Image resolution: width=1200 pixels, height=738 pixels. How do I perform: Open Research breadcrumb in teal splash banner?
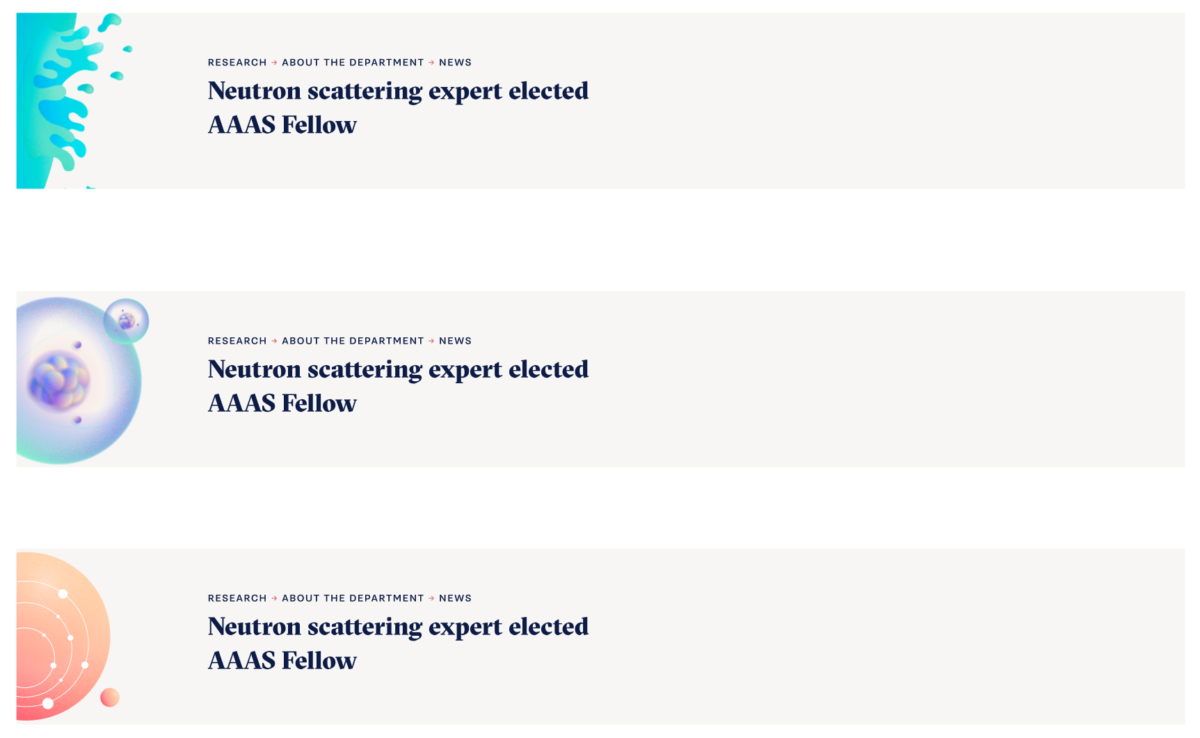[x=237, y=62]
